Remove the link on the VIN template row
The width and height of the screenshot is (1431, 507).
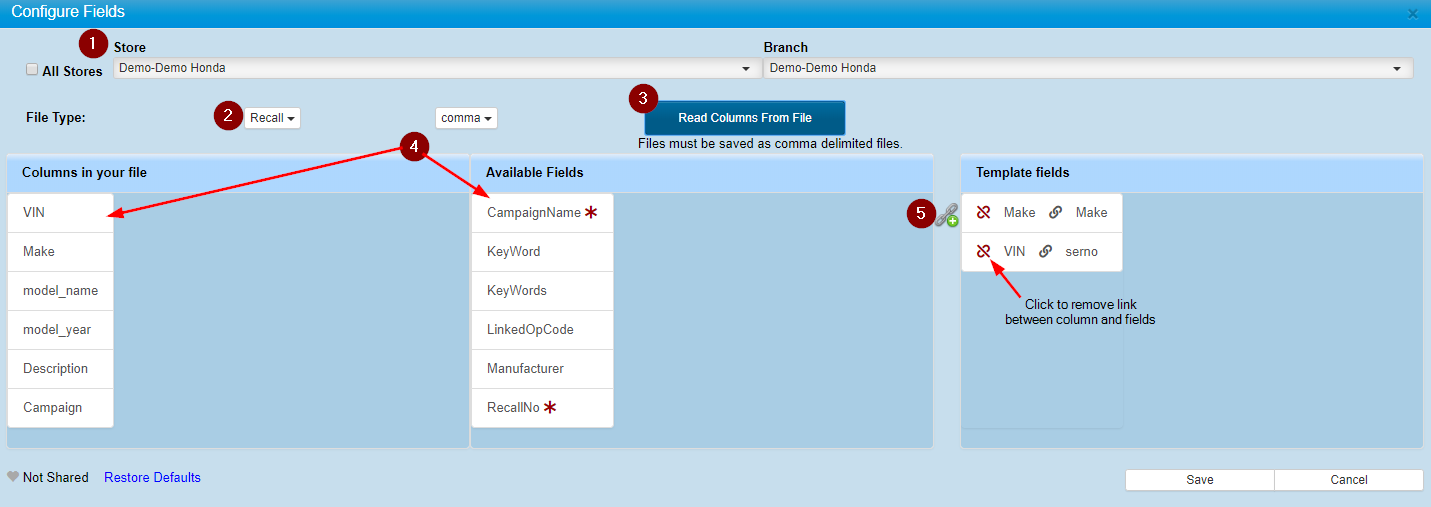[983, 252]
